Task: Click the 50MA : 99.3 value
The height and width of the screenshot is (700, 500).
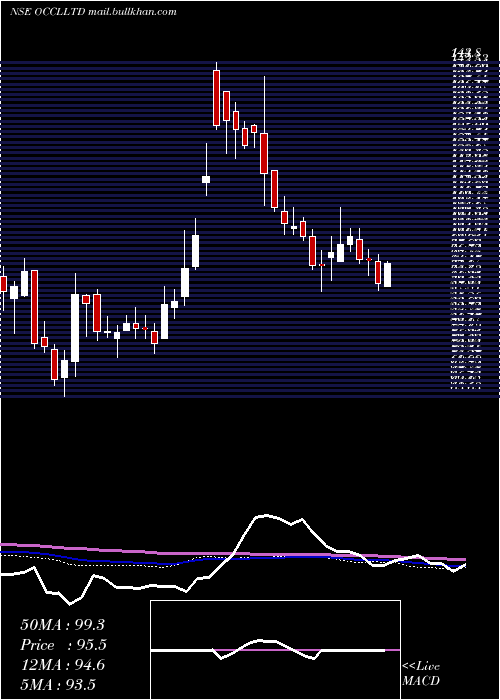Action: [x=62, y=625]
